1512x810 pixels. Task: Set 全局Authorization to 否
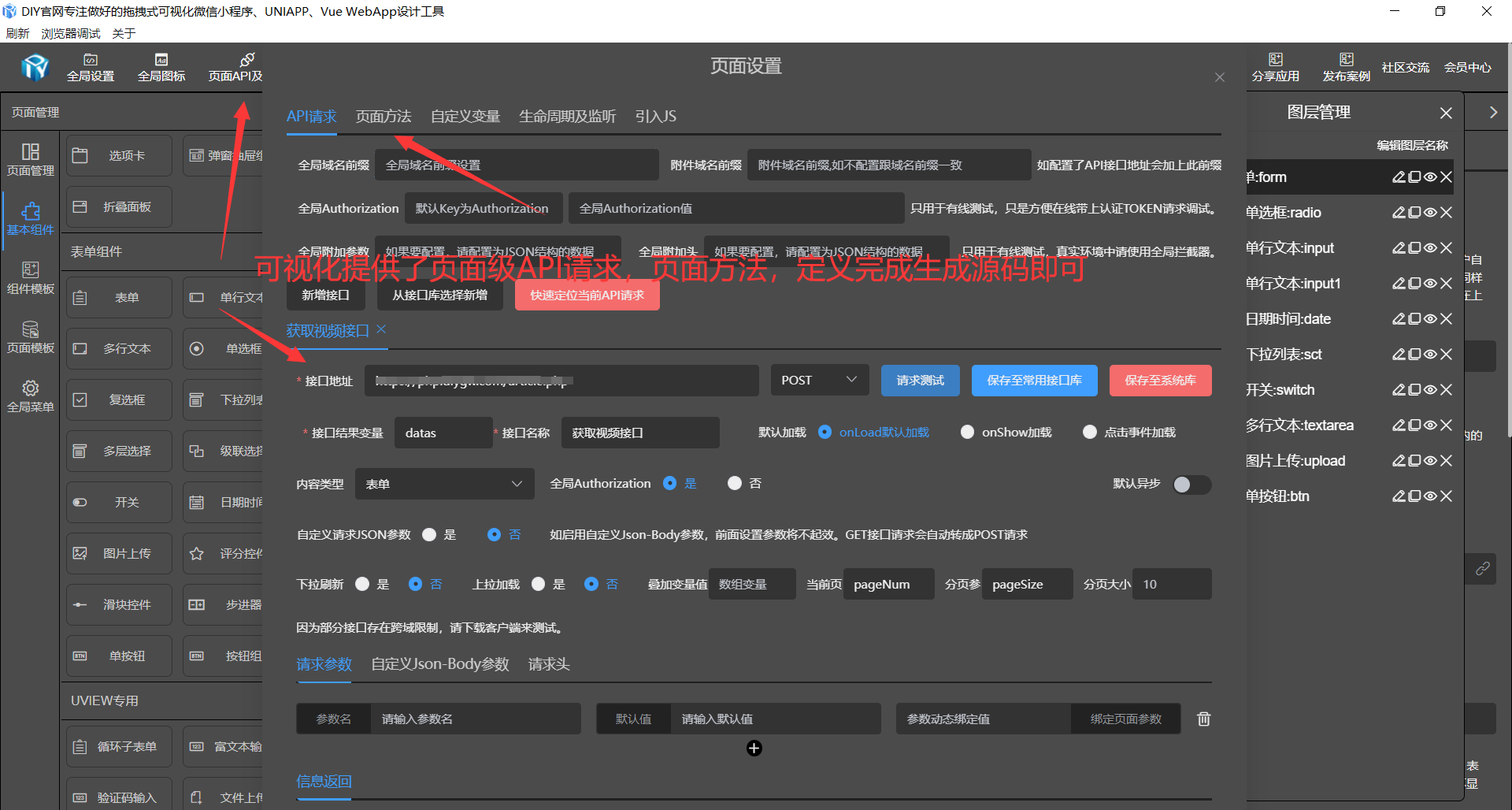point(735,483)
